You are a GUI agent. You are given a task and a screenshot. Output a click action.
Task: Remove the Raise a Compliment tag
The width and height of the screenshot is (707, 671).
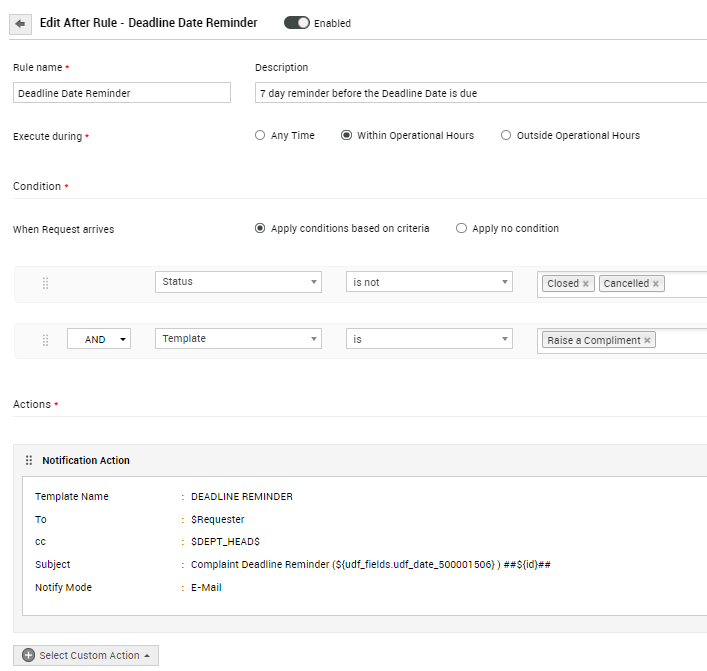coord(647,341)
